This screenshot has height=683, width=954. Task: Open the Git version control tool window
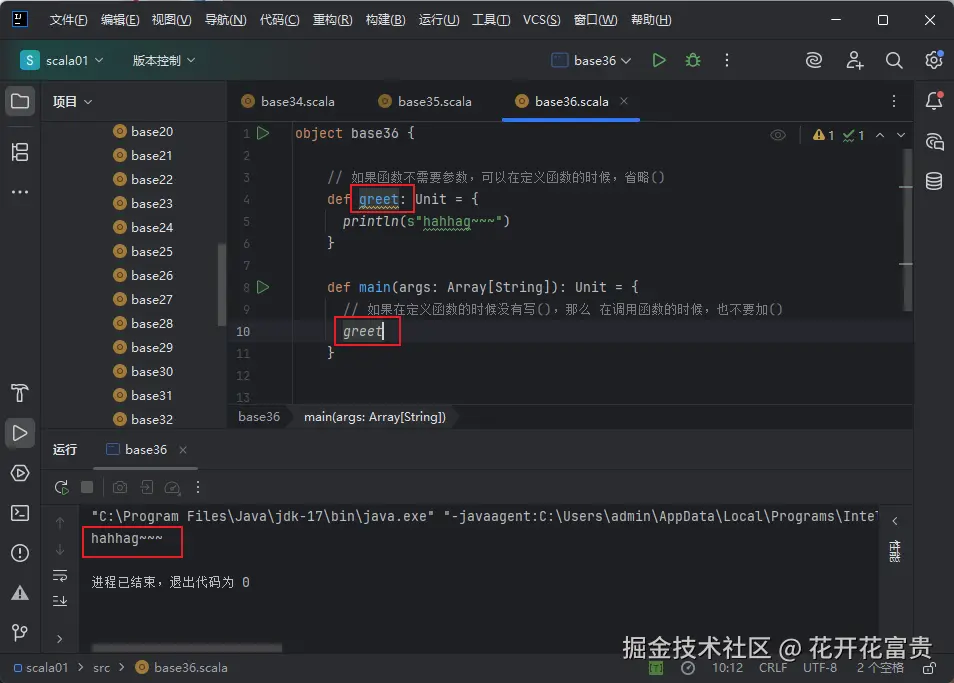19,633
